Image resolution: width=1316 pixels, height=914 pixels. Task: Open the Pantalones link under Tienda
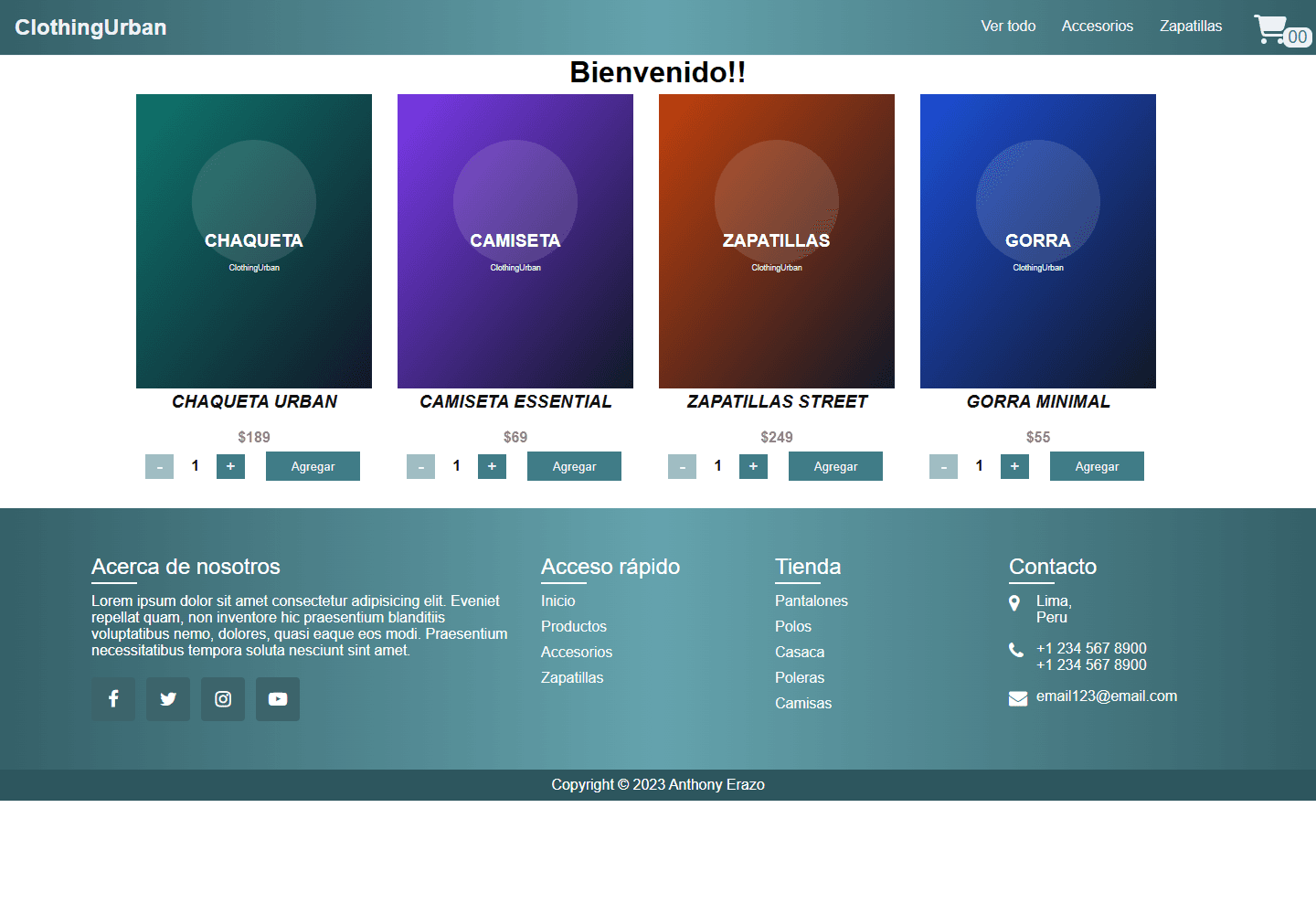[812, 600]
